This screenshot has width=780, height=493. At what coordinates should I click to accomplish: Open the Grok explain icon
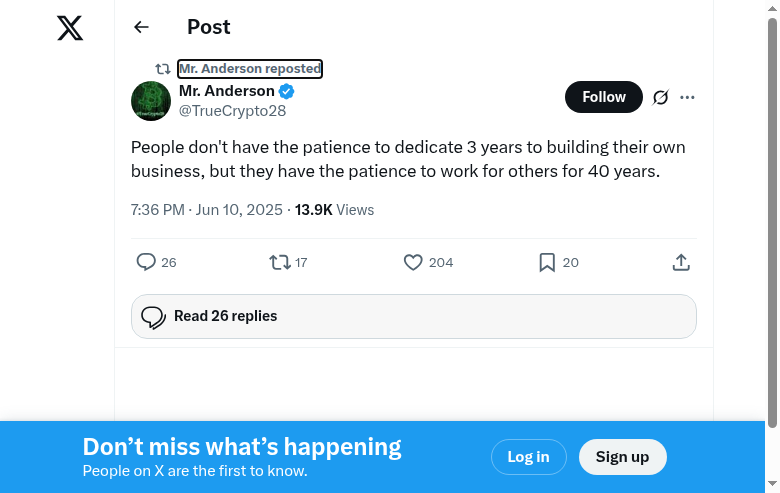[x=660, y=97]
